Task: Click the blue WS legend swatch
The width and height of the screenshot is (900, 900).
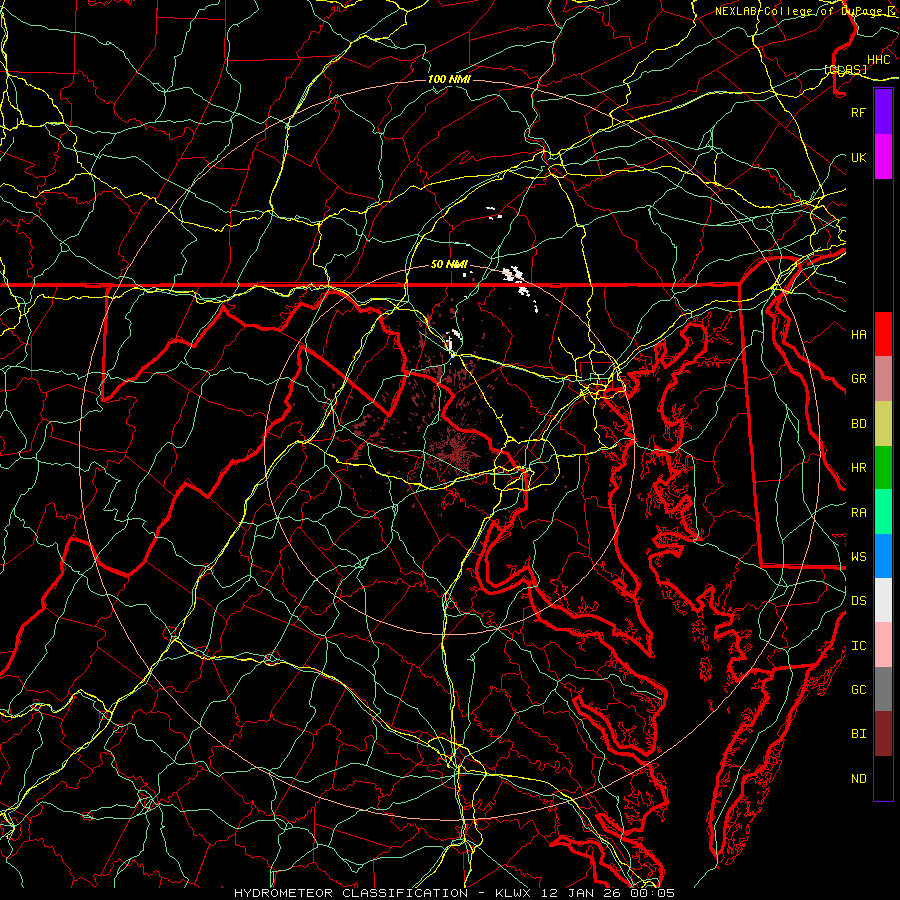Action: [883, 556]
